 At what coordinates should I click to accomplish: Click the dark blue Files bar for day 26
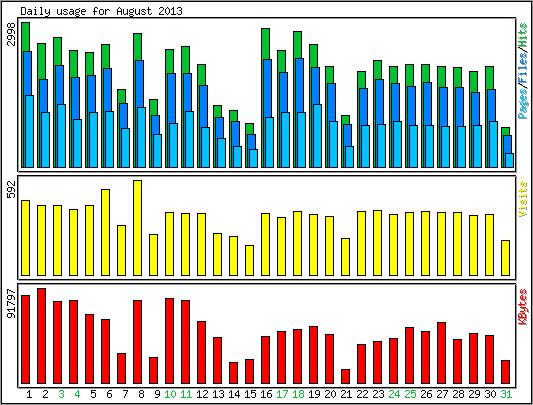tap(428, 104)
